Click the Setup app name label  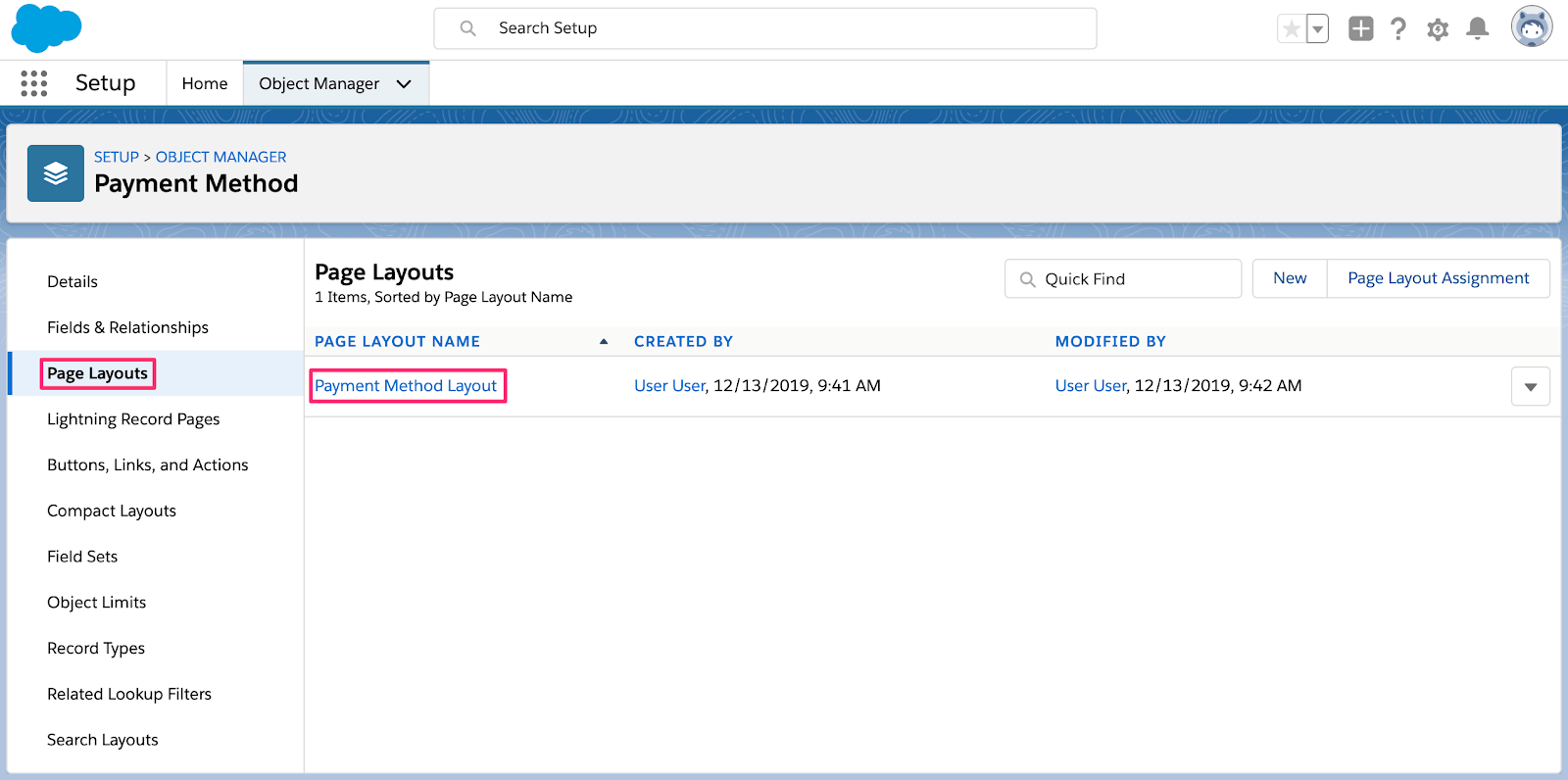click(x=106, y=83)
